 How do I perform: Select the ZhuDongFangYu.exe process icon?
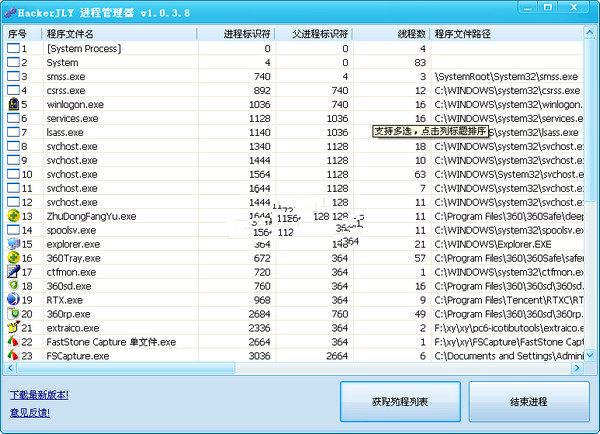pyautogui.click(x=13, y=216)
